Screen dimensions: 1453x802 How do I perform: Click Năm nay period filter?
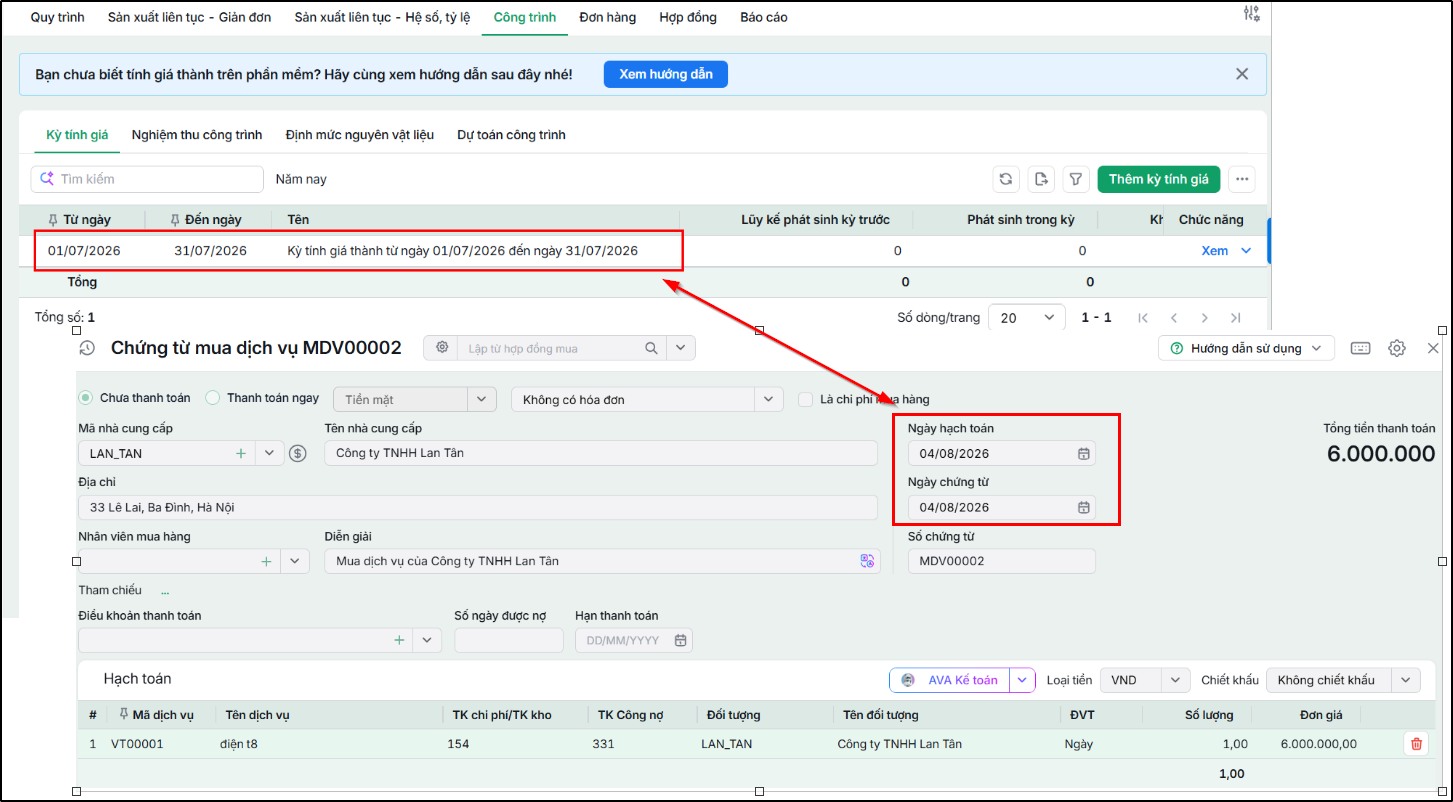point(301,179)
